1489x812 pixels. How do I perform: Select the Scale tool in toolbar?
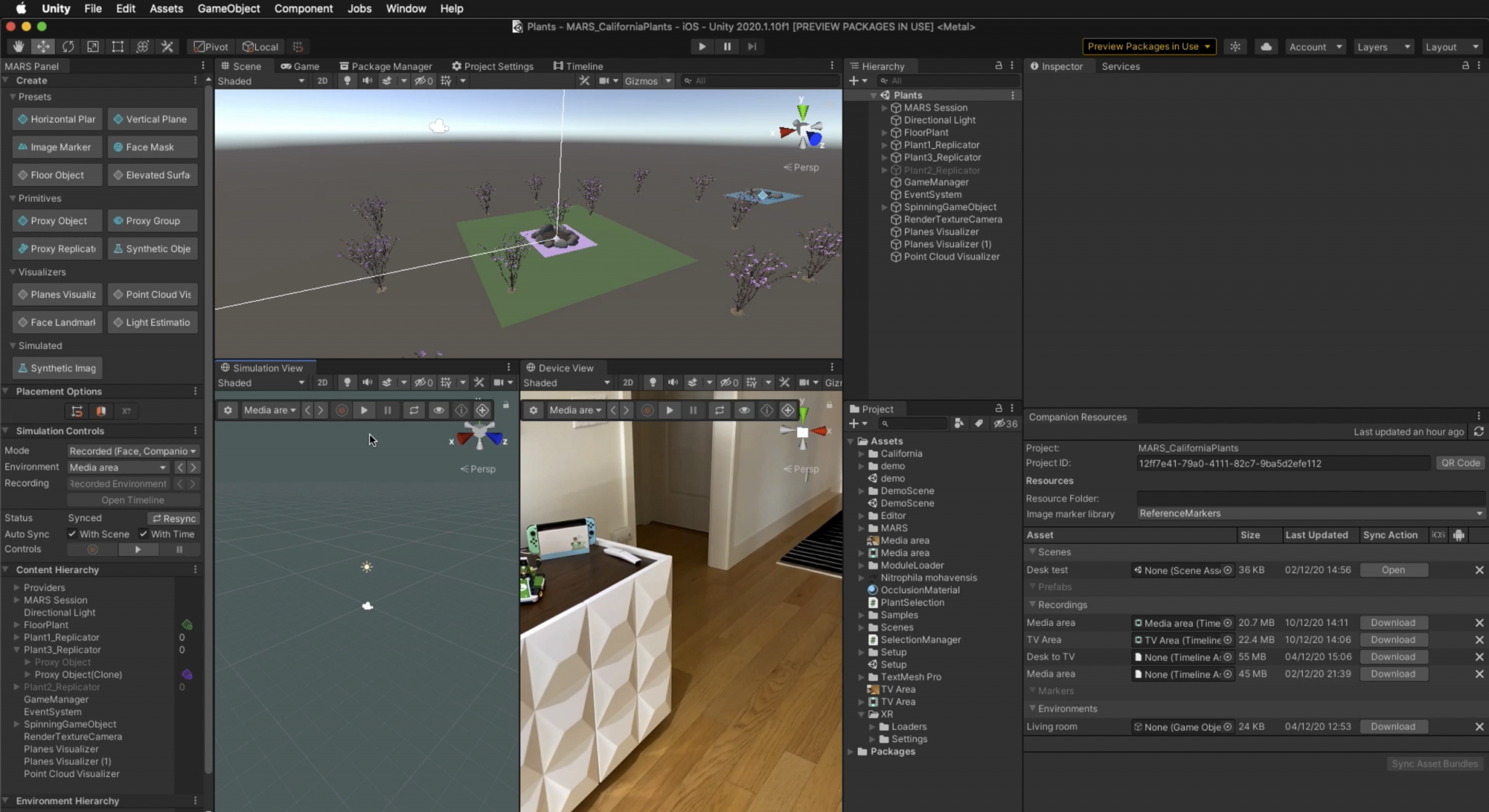[92, 47]
